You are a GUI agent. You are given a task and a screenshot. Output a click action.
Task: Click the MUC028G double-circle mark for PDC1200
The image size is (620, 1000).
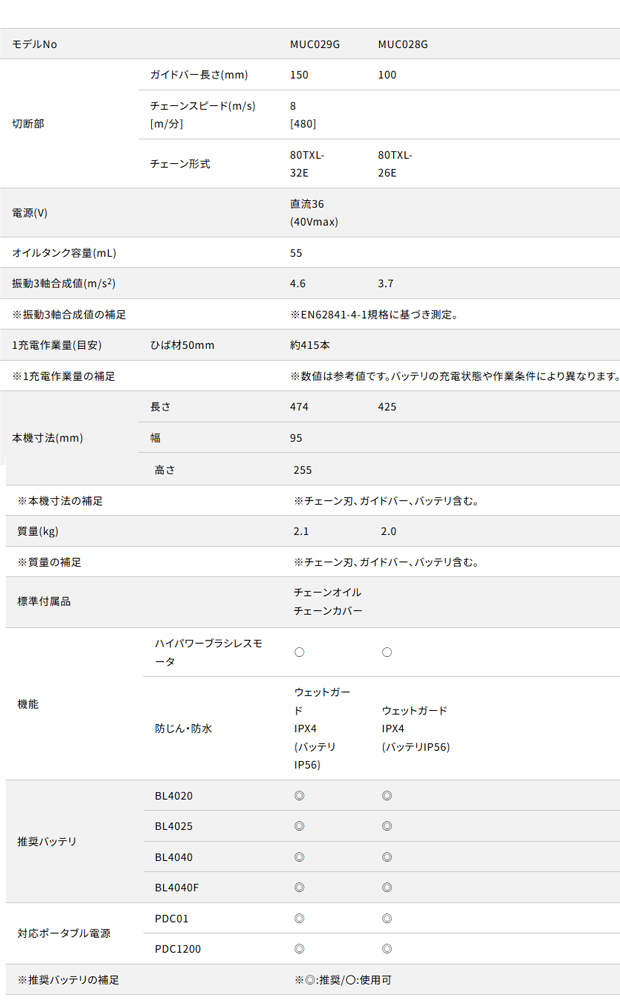[x=387, y=948]
